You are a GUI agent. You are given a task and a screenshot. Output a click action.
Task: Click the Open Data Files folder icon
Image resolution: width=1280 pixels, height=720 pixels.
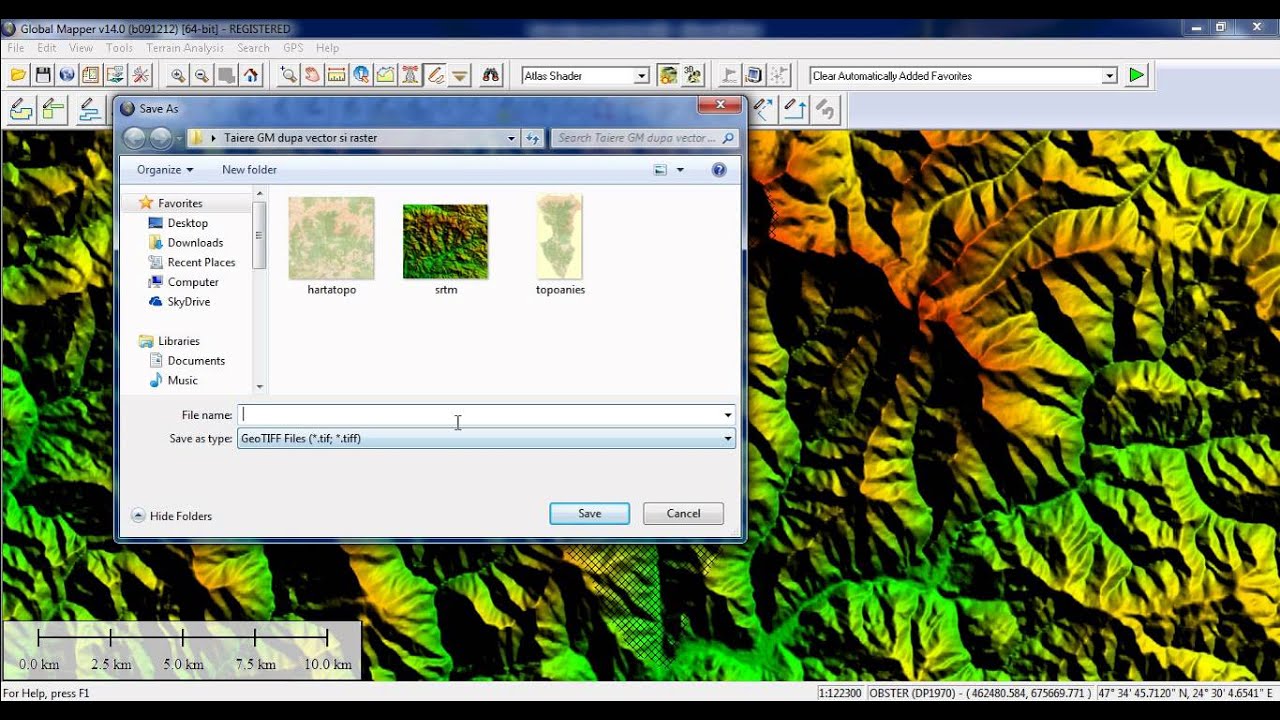click(18, 75)
